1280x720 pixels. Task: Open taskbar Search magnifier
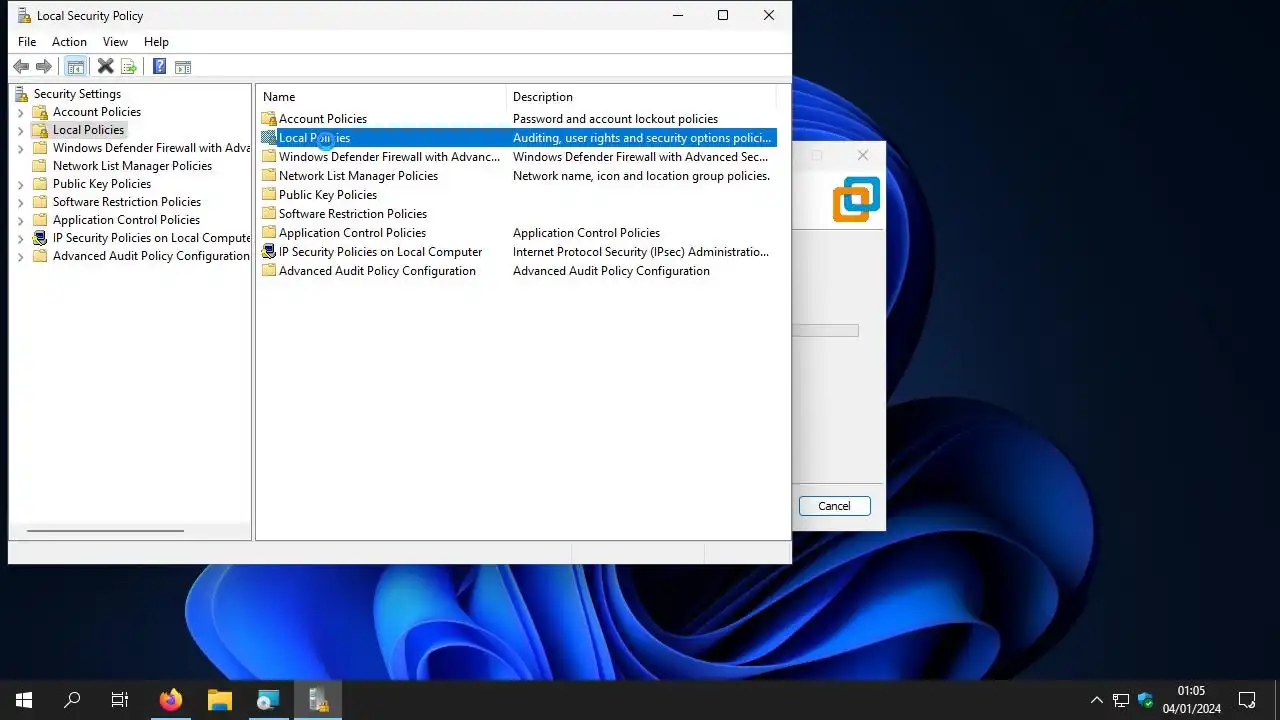[x=72, y=700]
